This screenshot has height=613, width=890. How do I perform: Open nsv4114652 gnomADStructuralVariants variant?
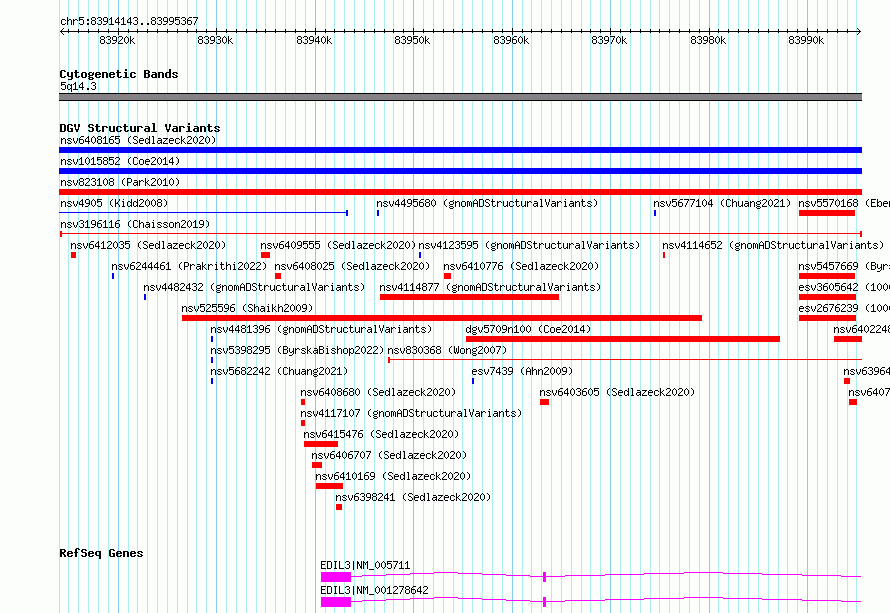click(x=773, y=245)
